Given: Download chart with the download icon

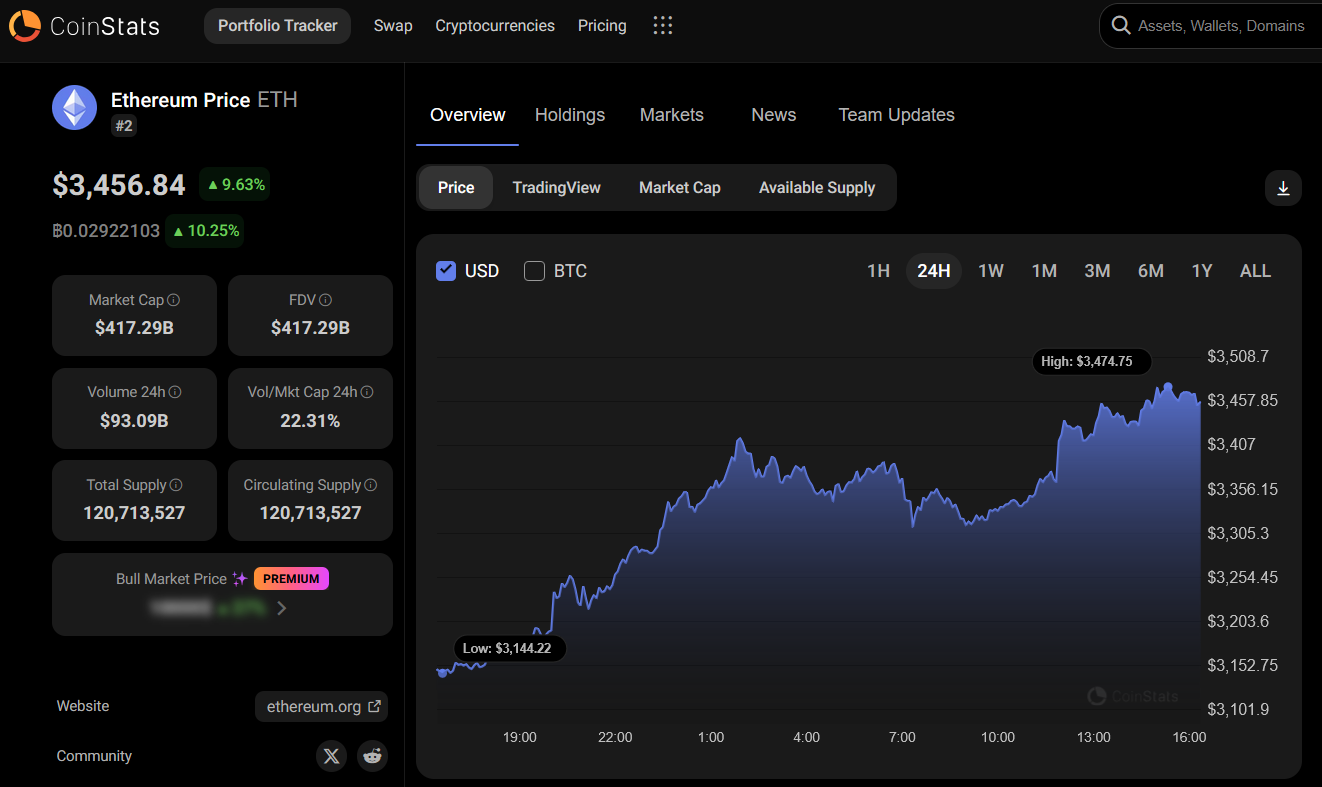Looking at the screenshot, I should [x=1283, y=188].
